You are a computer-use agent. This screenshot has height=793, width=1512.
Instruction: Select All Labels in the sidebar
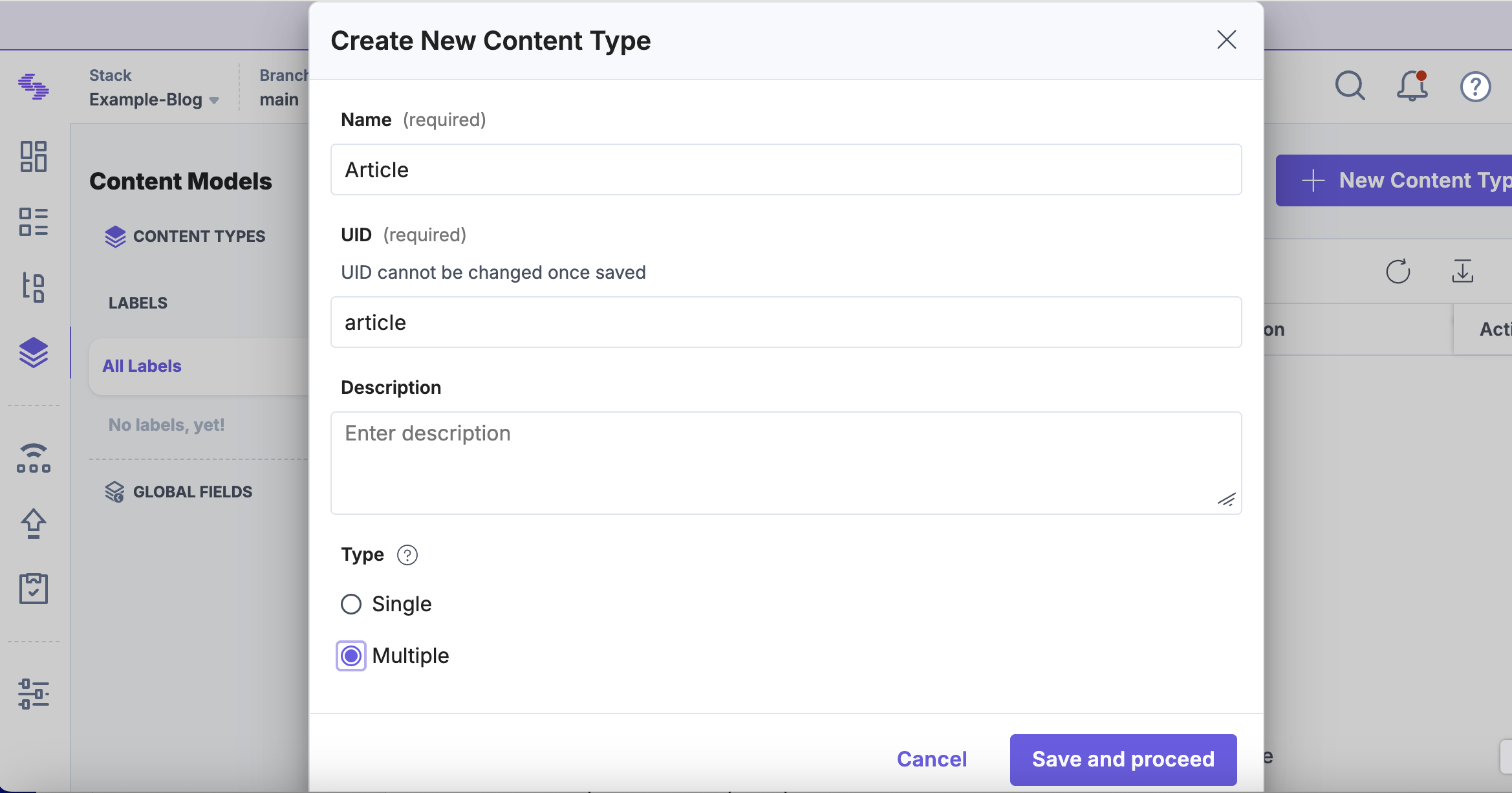pyautogui.click(x=142, y=366)
